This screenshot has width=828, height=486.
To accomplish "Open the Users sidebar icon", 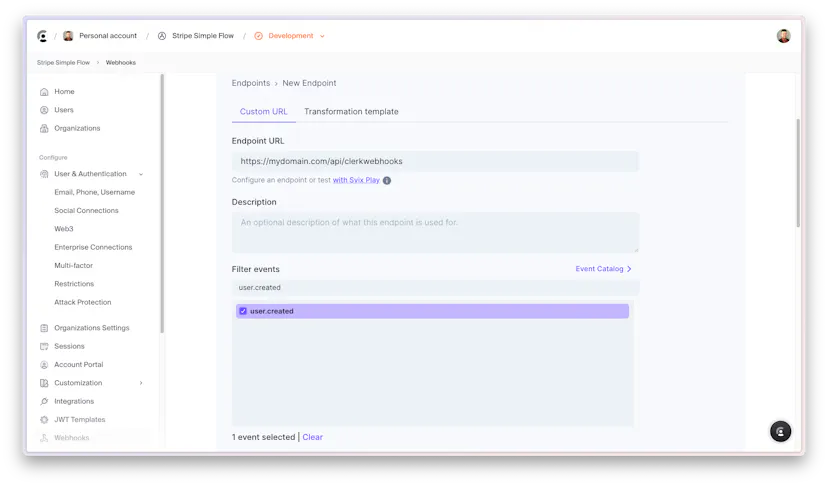I will [x=44, y=110].
